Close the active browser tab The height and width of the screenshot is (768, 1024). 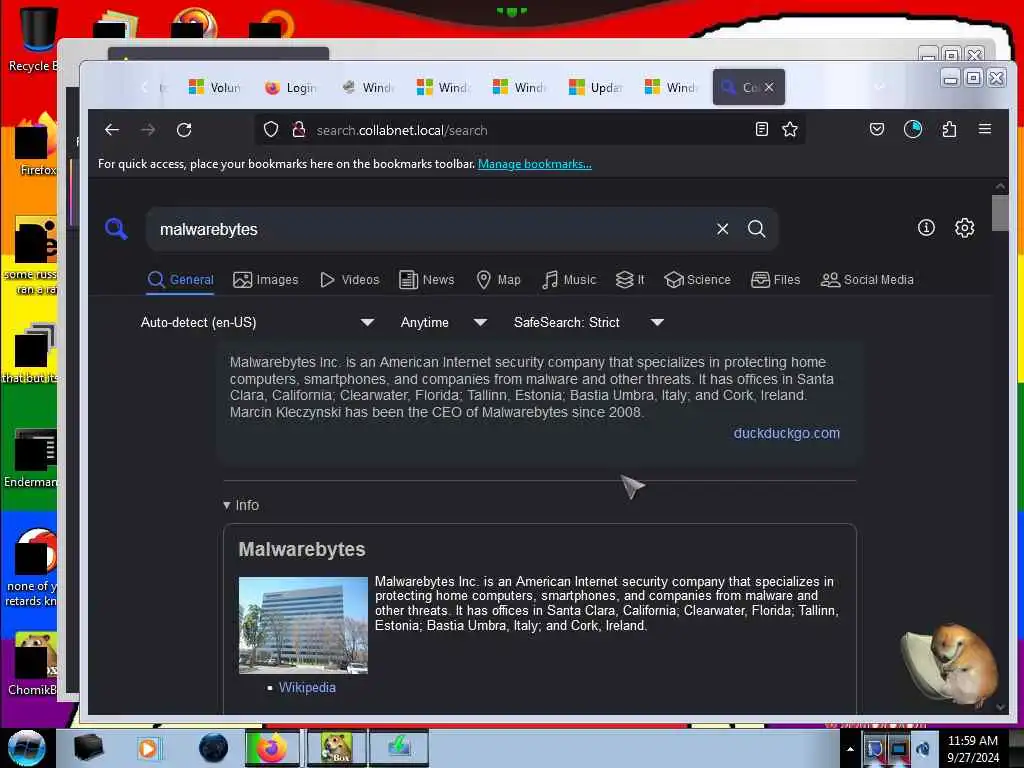pyautogui.click(x=769, y=87)
